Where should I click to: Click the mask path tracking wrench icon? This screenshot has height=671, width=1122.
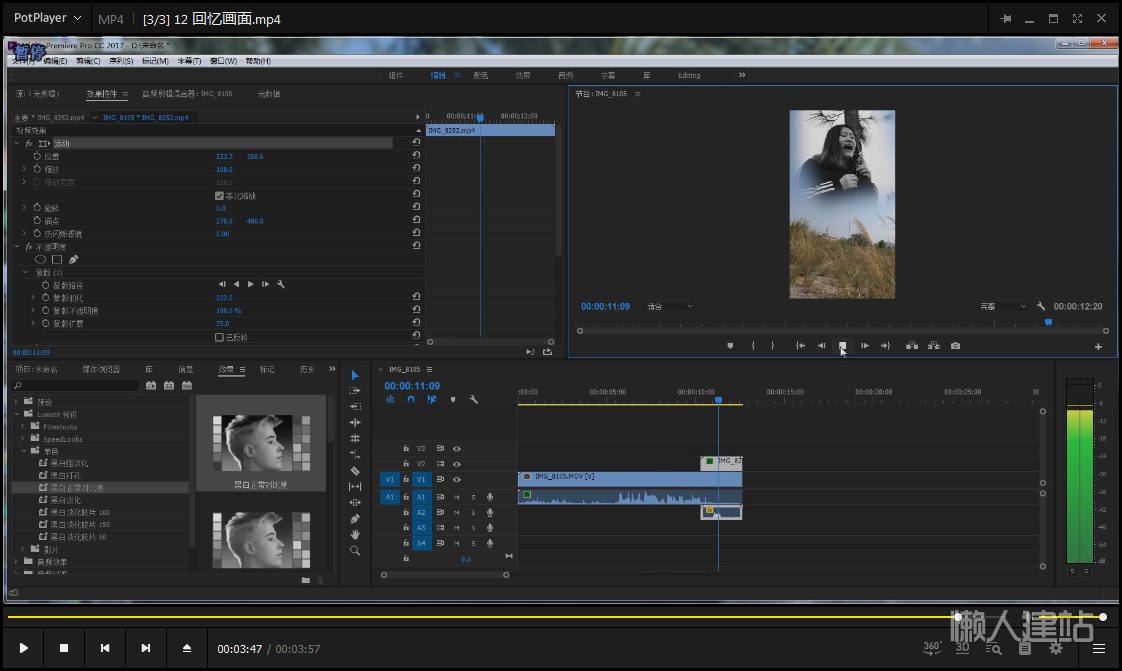[280, 284]
